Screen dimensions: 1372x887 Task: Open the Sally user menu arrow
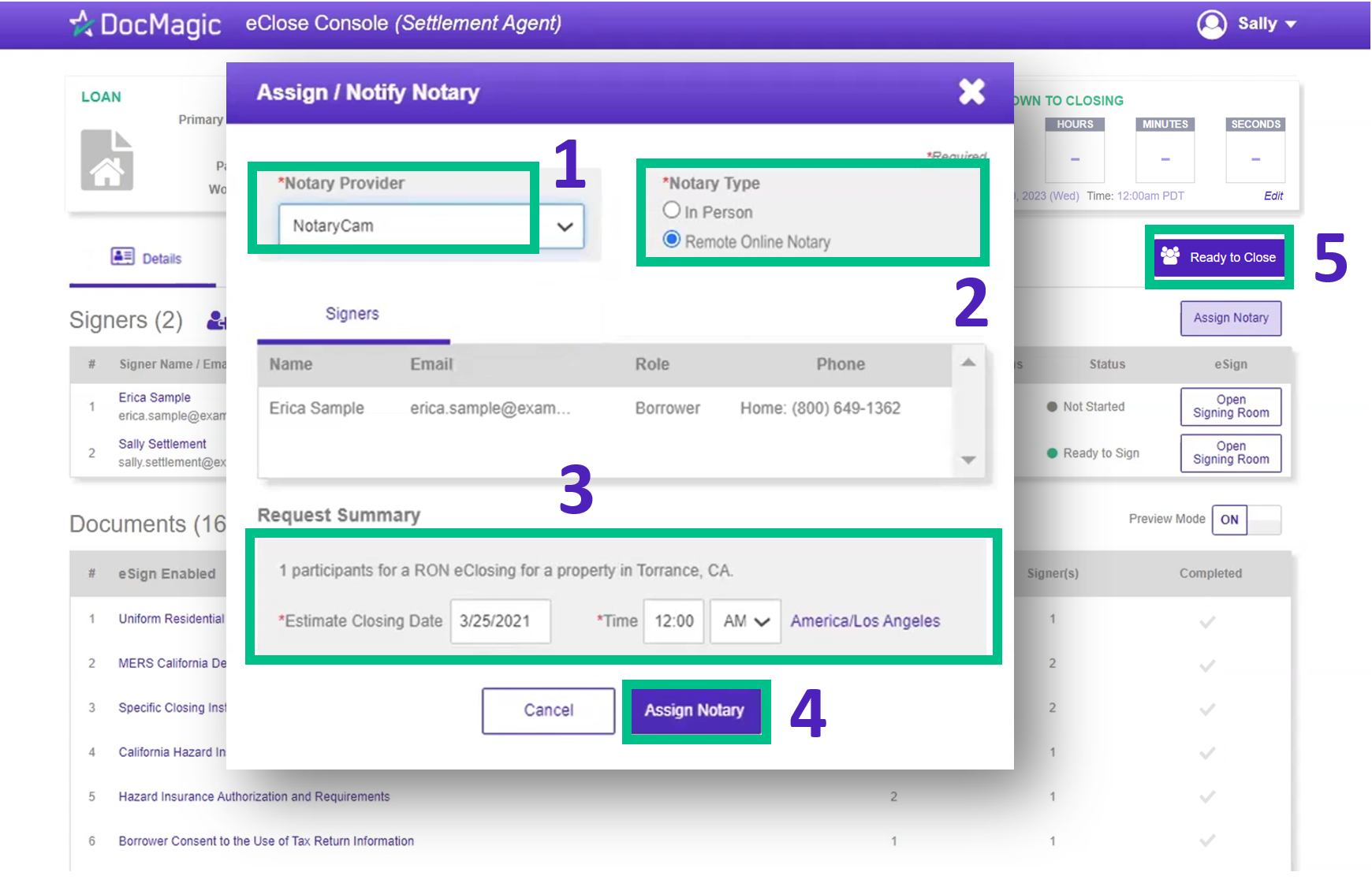(x=1291, y=24)
